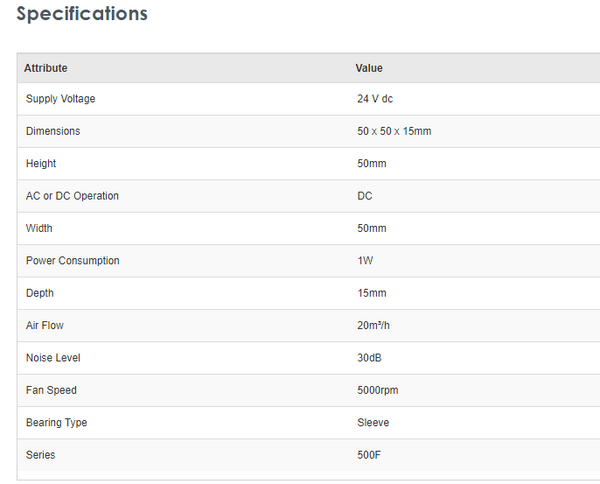Viewport: 600px width, 484px height.
Task: Click the Noise Level label
Action: pos(53,358)
